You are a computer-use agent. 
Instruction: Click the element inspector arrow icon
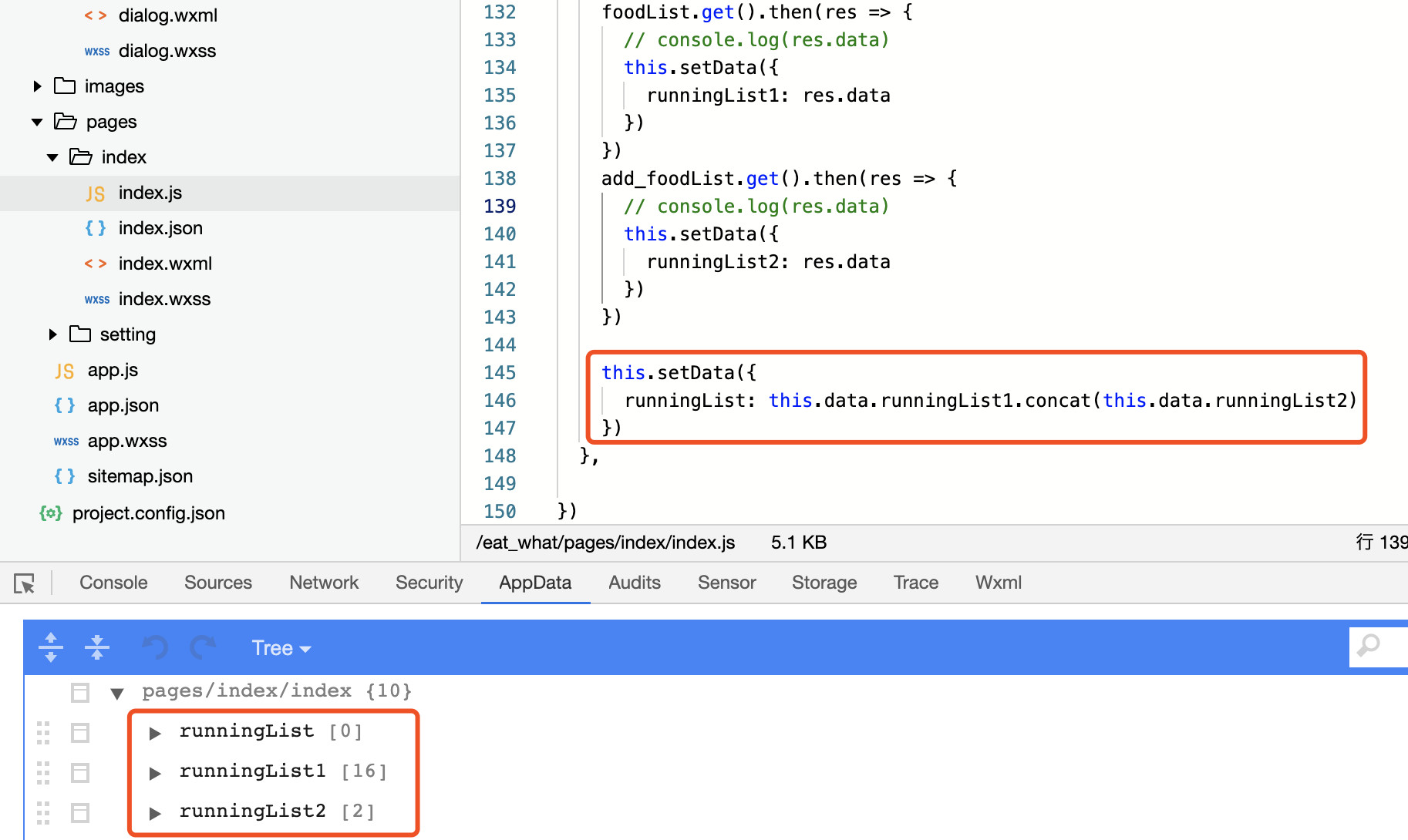coord(24,583)
